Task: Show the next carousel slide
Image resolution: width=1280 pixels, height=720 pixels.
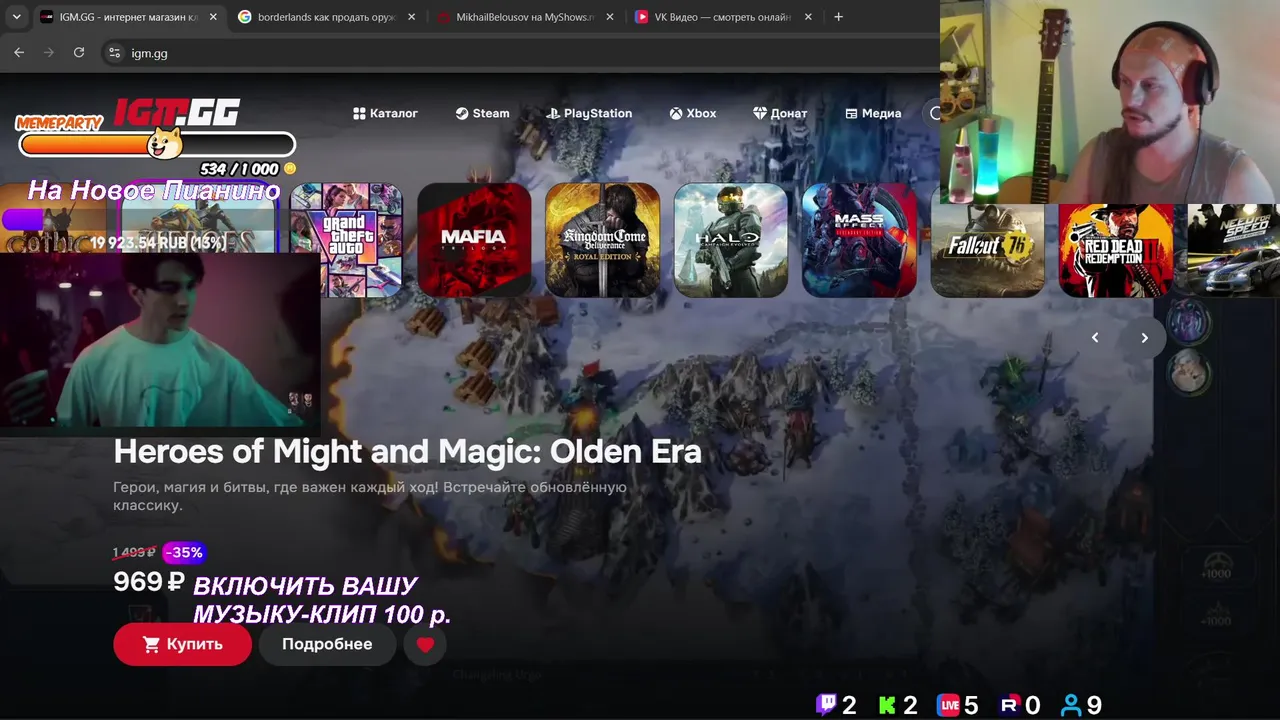Action: coord(1145,338)
